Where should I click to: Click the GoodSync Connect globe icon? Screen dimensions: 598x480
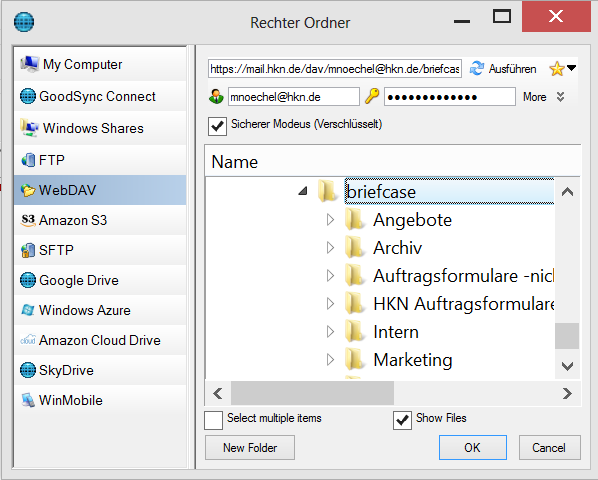pyautogui.click(x=28, y=96)
